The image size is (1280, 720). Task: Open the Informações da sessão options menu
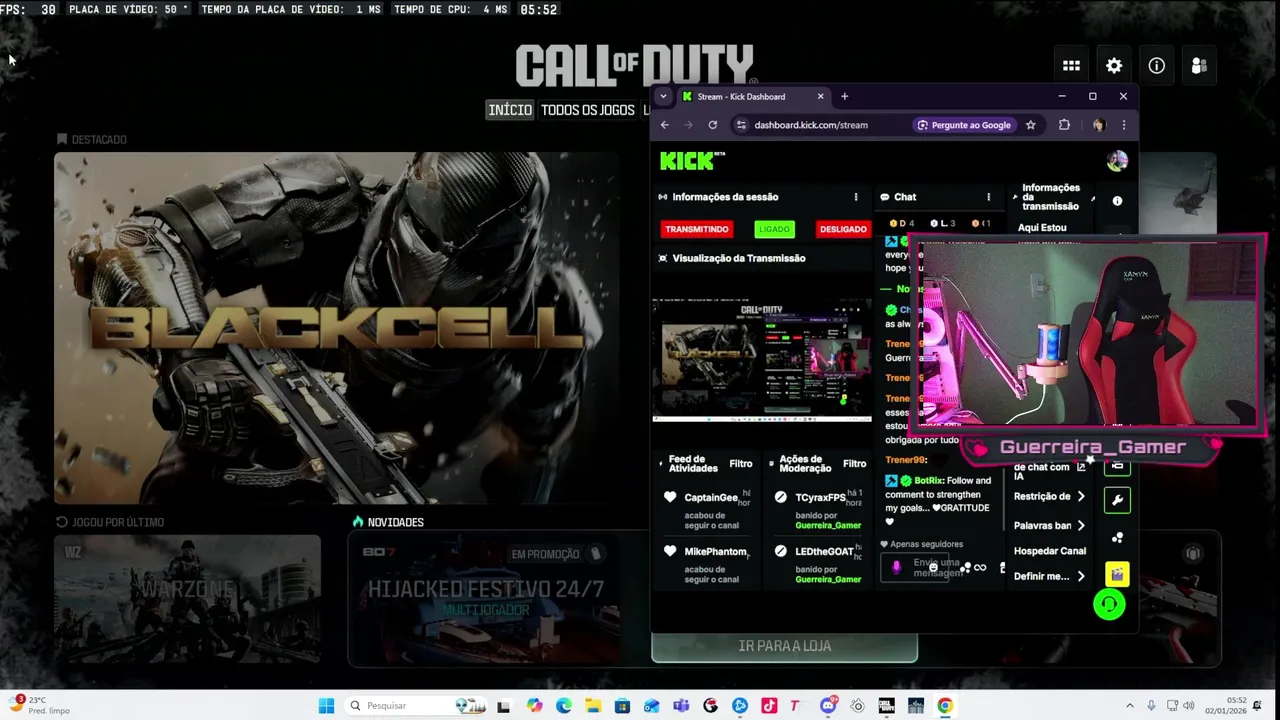855,197
